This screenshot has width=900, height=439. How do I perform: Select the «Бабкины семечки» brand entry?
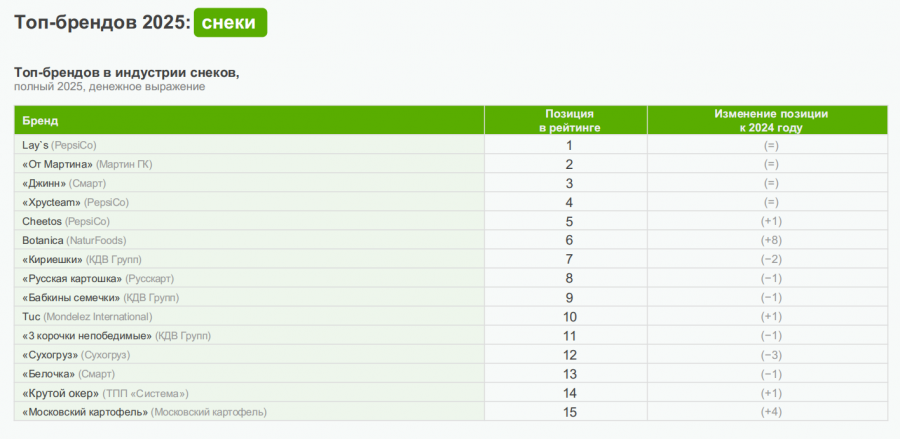(x=71, y=297)
